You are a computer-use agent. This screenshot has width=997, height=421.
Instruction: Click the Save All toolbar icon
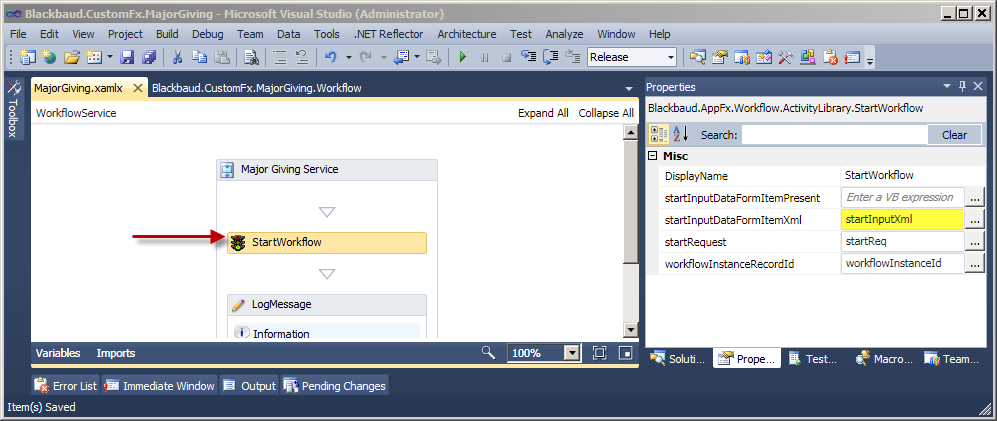tap(147, 57)
